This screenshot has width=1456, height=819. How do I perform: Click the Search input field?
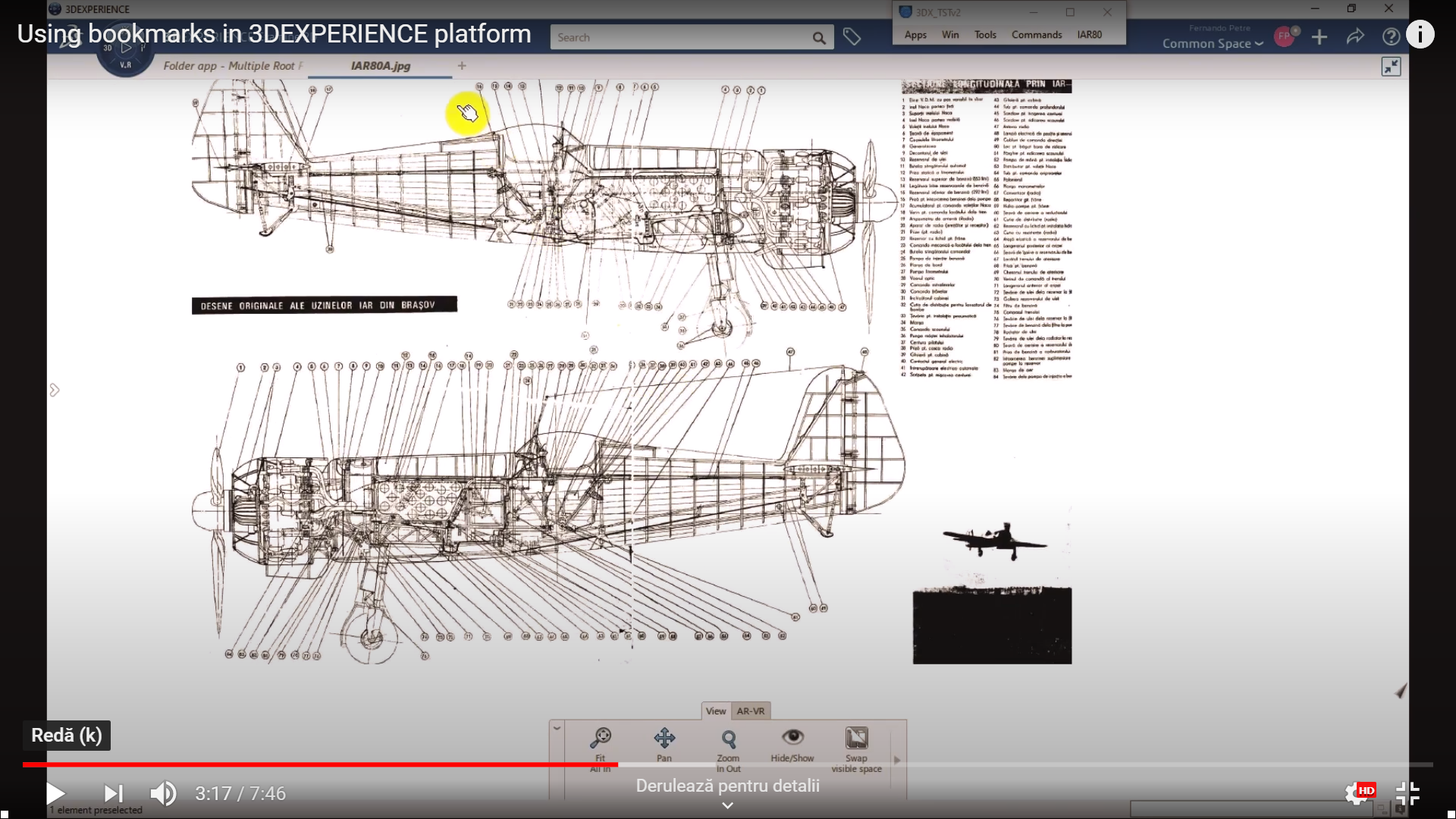point(681,37)
